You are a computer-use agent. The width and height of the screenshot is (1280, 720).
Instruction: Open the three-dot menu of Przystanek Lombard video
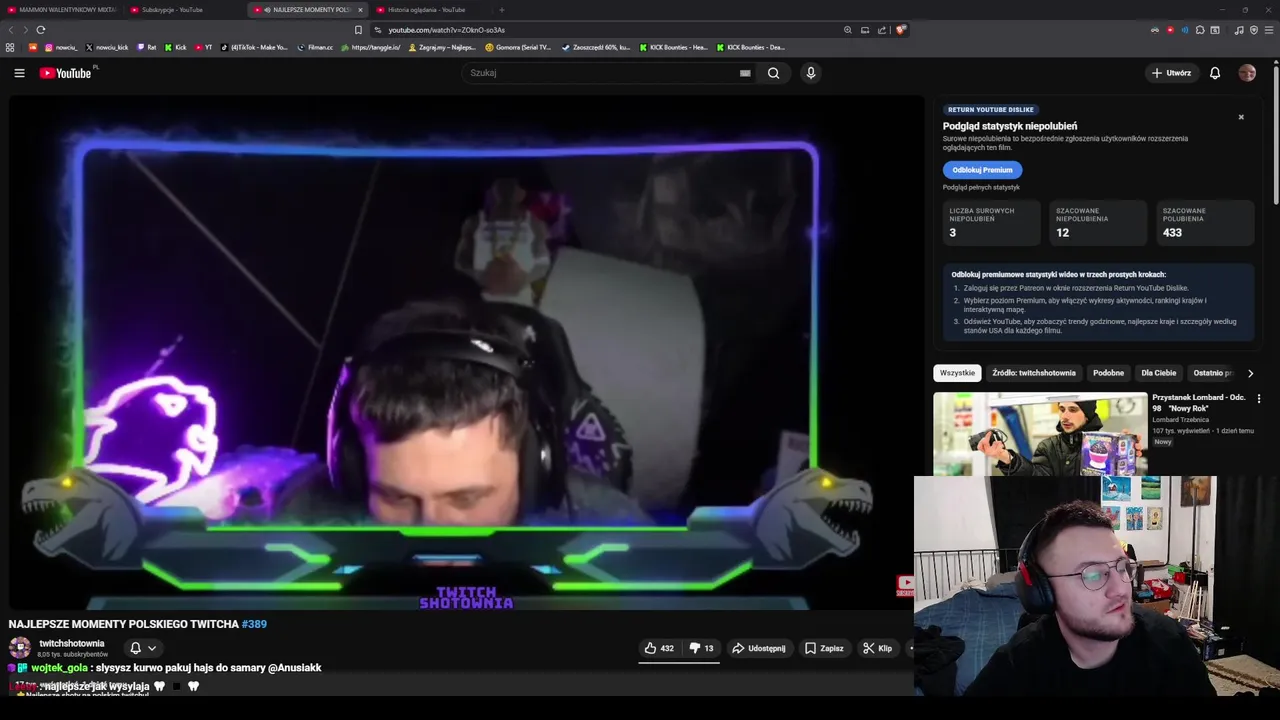pos(1259,399)
